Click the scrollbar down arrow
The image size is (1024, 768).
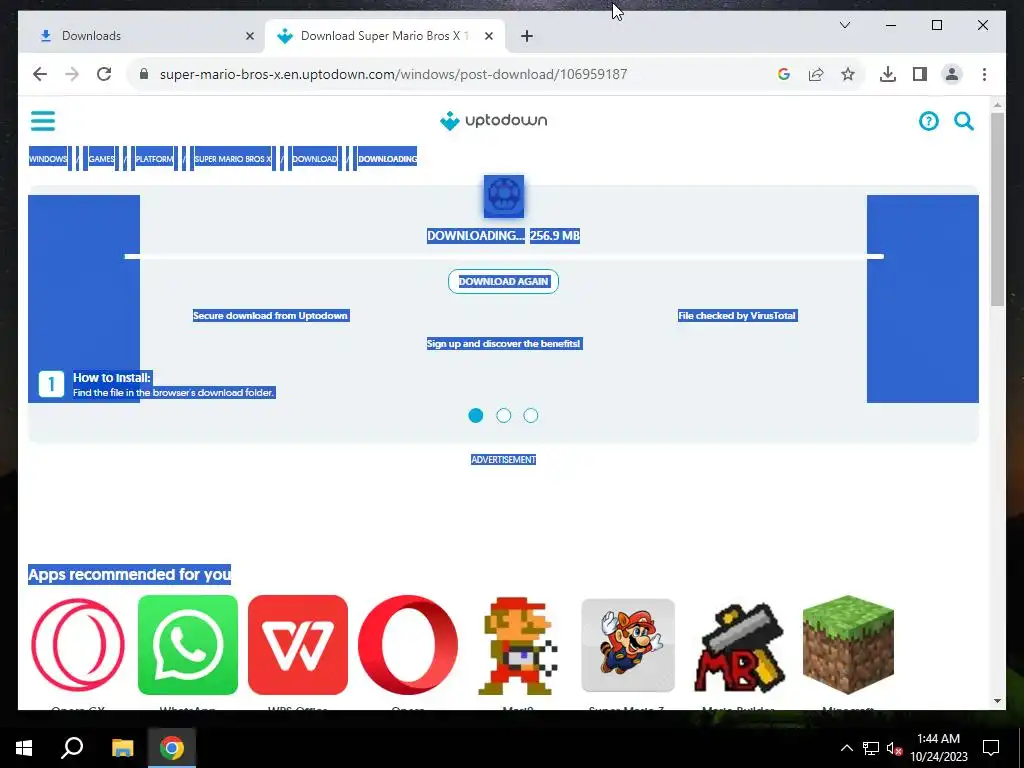[x=997, y=701]
